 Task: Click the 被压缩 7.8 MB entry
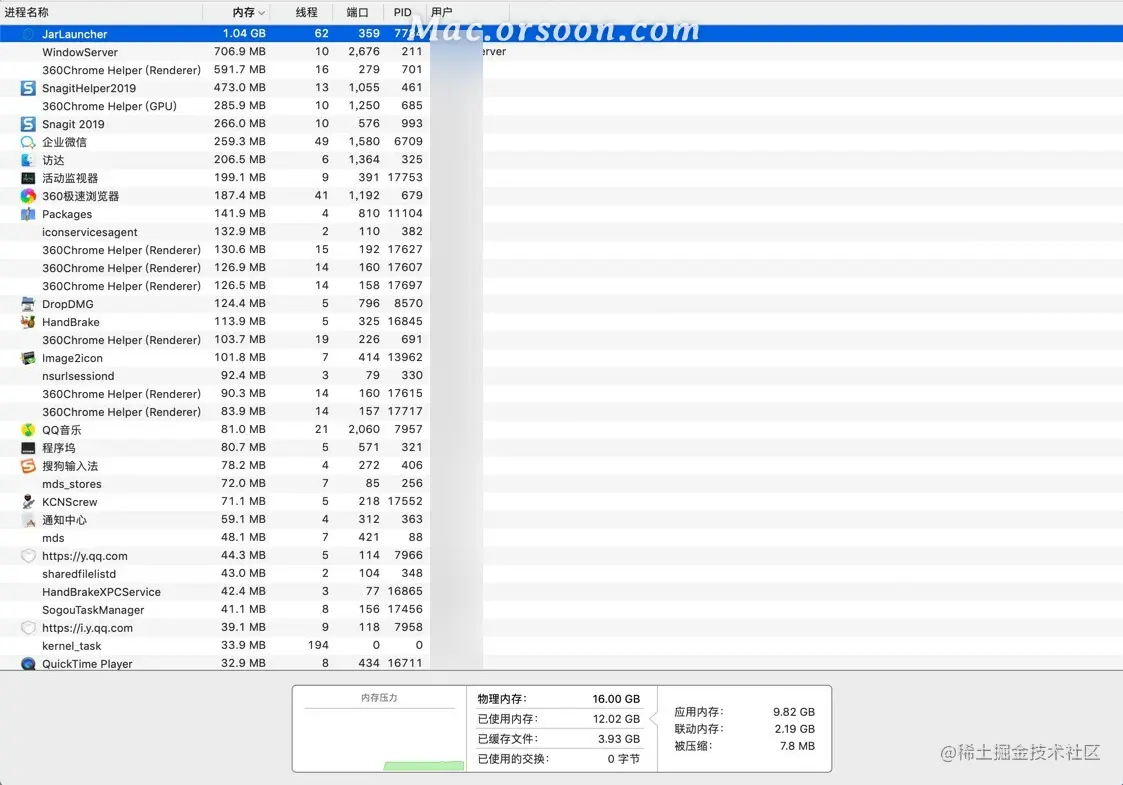click(x=744, y=746)
